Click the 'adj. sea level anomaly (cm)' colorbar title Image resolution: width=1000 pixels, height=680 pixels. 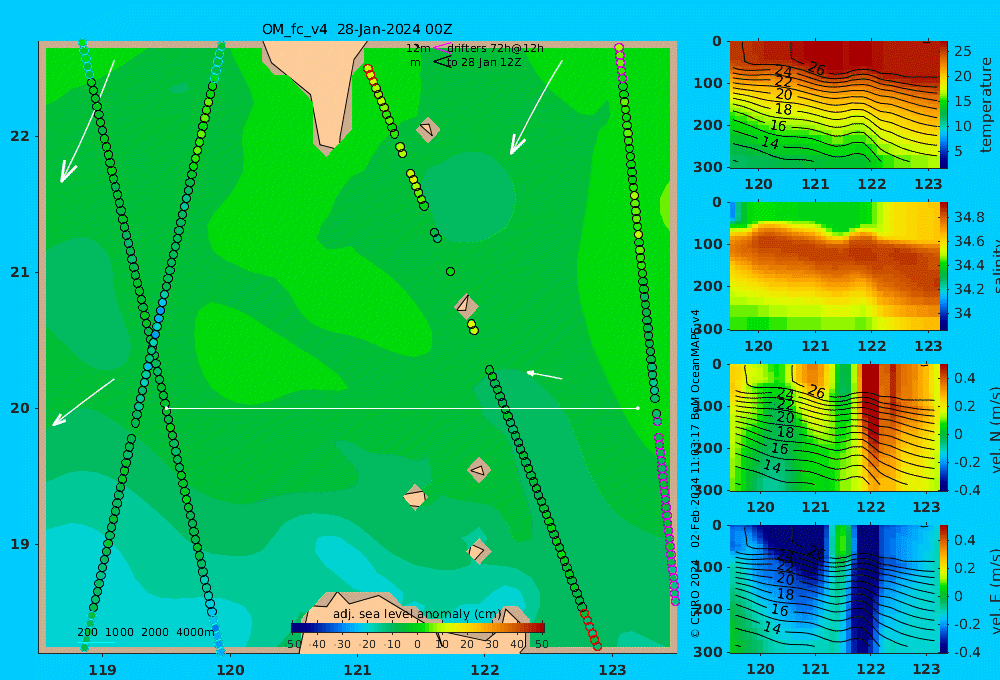coord(418,614)
